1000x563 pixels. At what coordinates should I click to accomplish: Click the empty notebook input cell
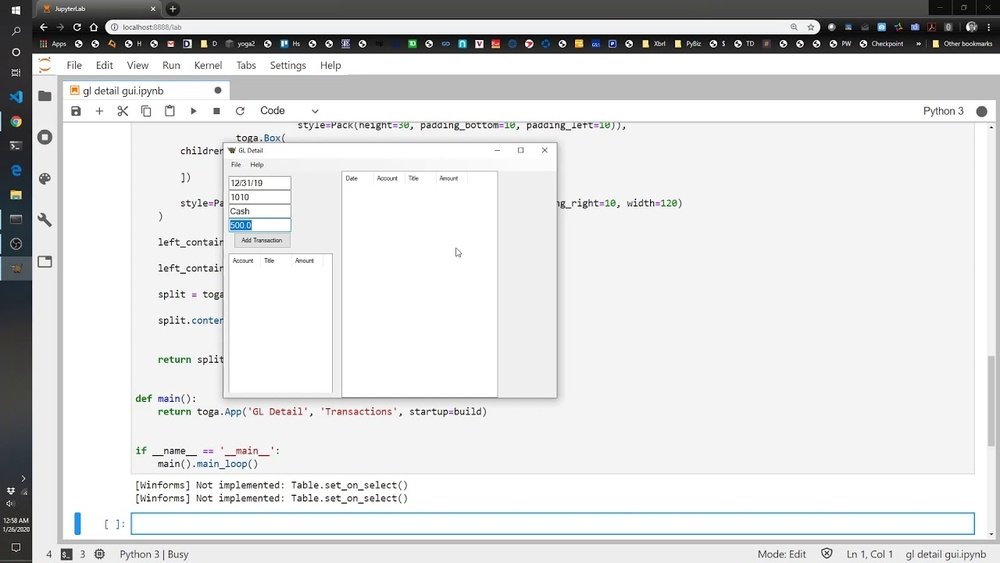point(552,524)
